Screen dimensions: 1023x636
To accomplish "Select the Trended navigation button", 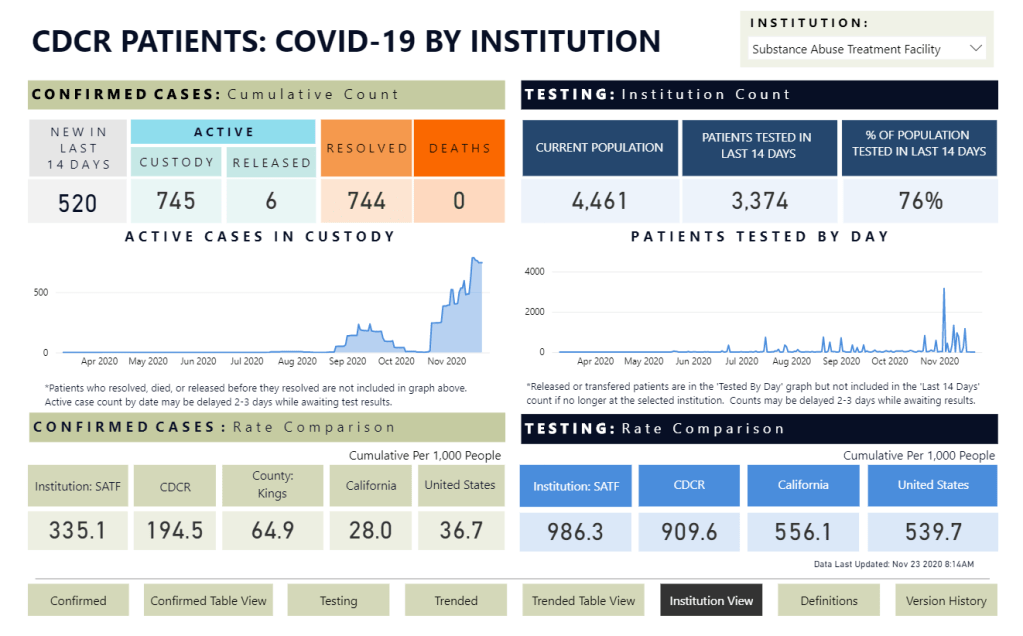I will pyautogui.click(x=456, y=600).
